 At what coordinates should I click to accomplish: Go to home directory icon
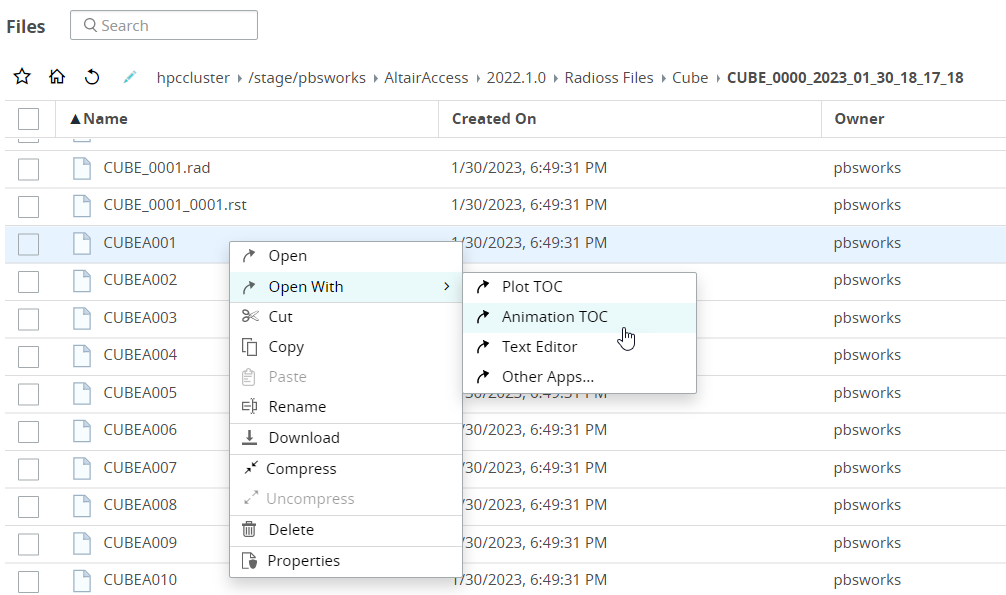click(x=57, y=77)
